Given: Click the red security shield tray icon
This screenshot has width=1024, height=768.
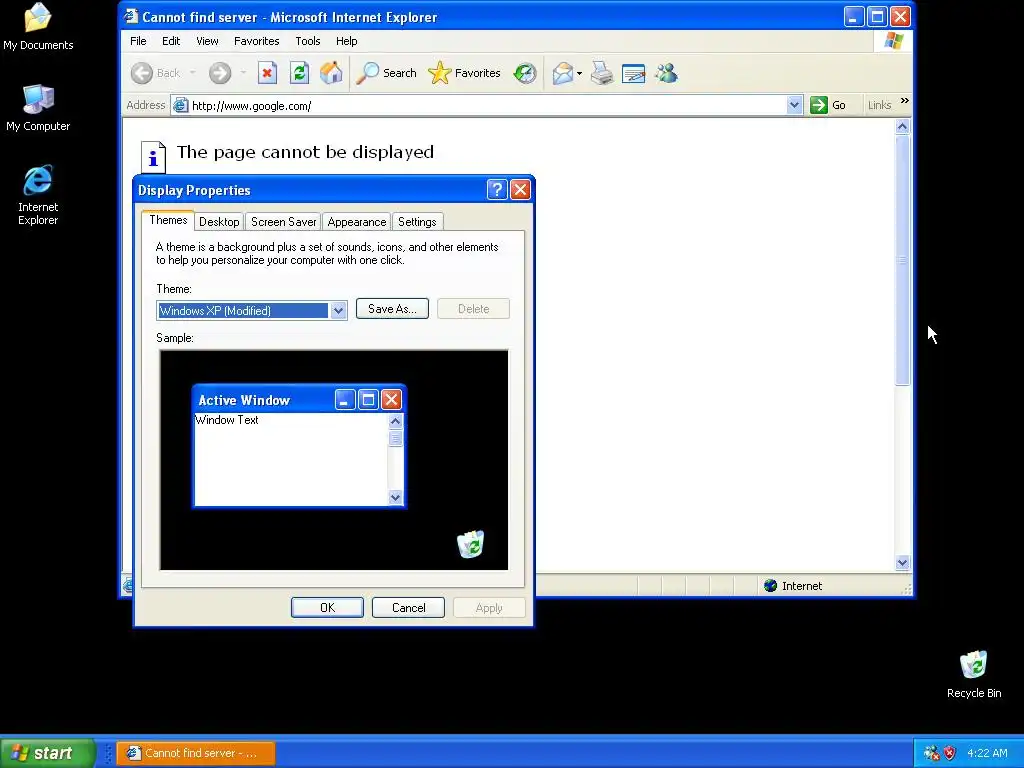Looking at the screenshot, I should click(x=950, y=753).
